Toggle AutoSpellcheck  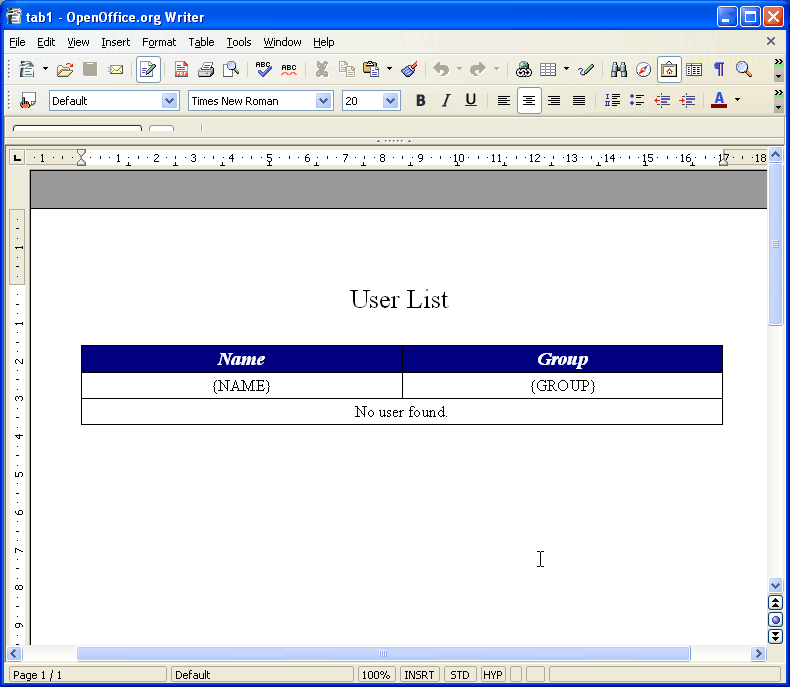[289, 69]
